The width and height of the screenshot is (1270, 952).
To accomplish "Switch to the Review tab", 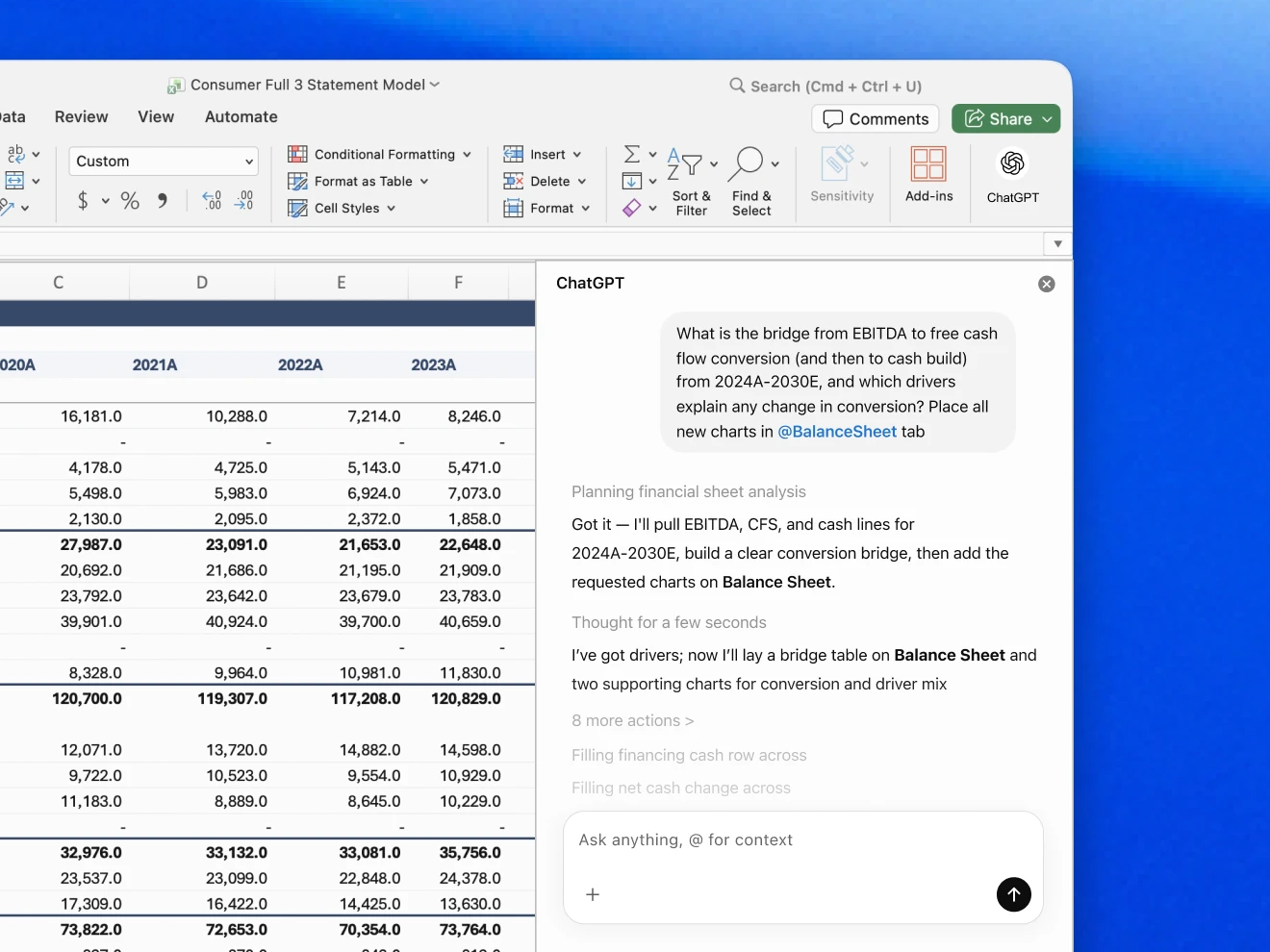I will [81, 116].
